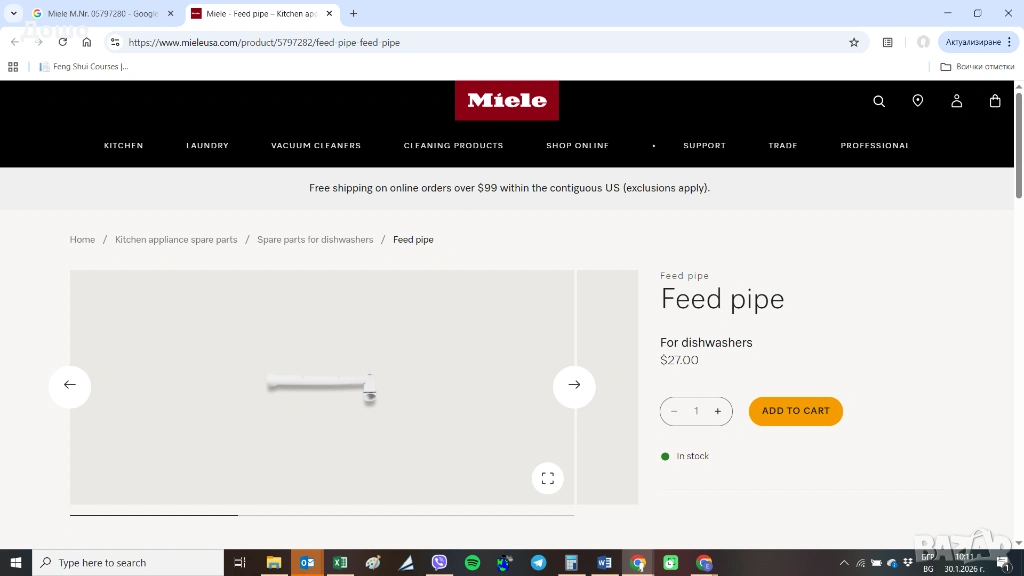Decrease quantity with minus button
This screenshot has width=1024, height=576.
coord(674,411)
